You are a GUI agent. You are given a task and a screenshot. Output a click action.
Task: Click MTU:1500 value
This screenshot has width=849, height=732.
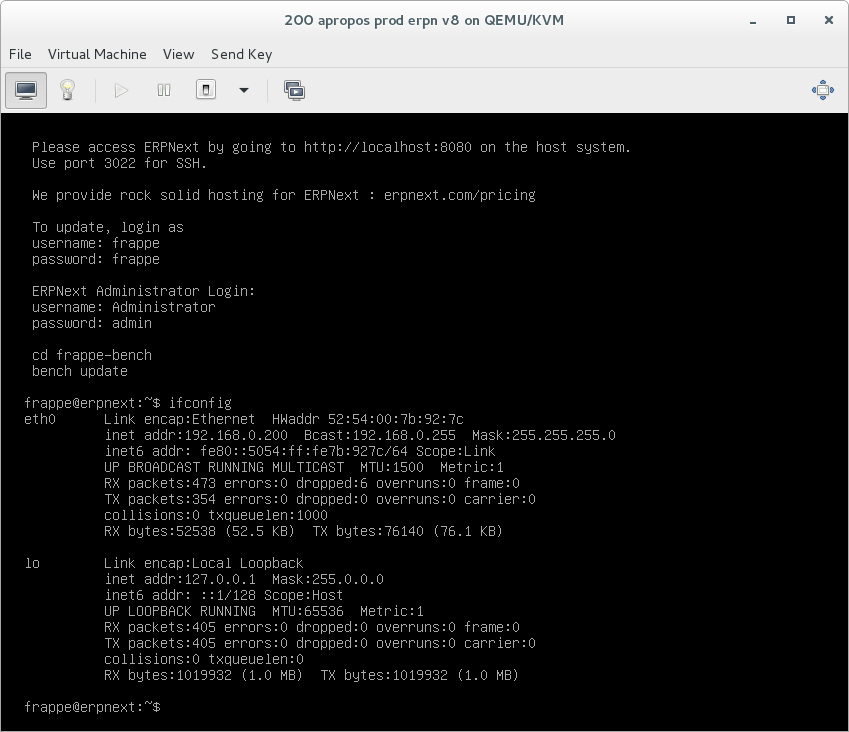pyautogui.click(x=391, y=468)
